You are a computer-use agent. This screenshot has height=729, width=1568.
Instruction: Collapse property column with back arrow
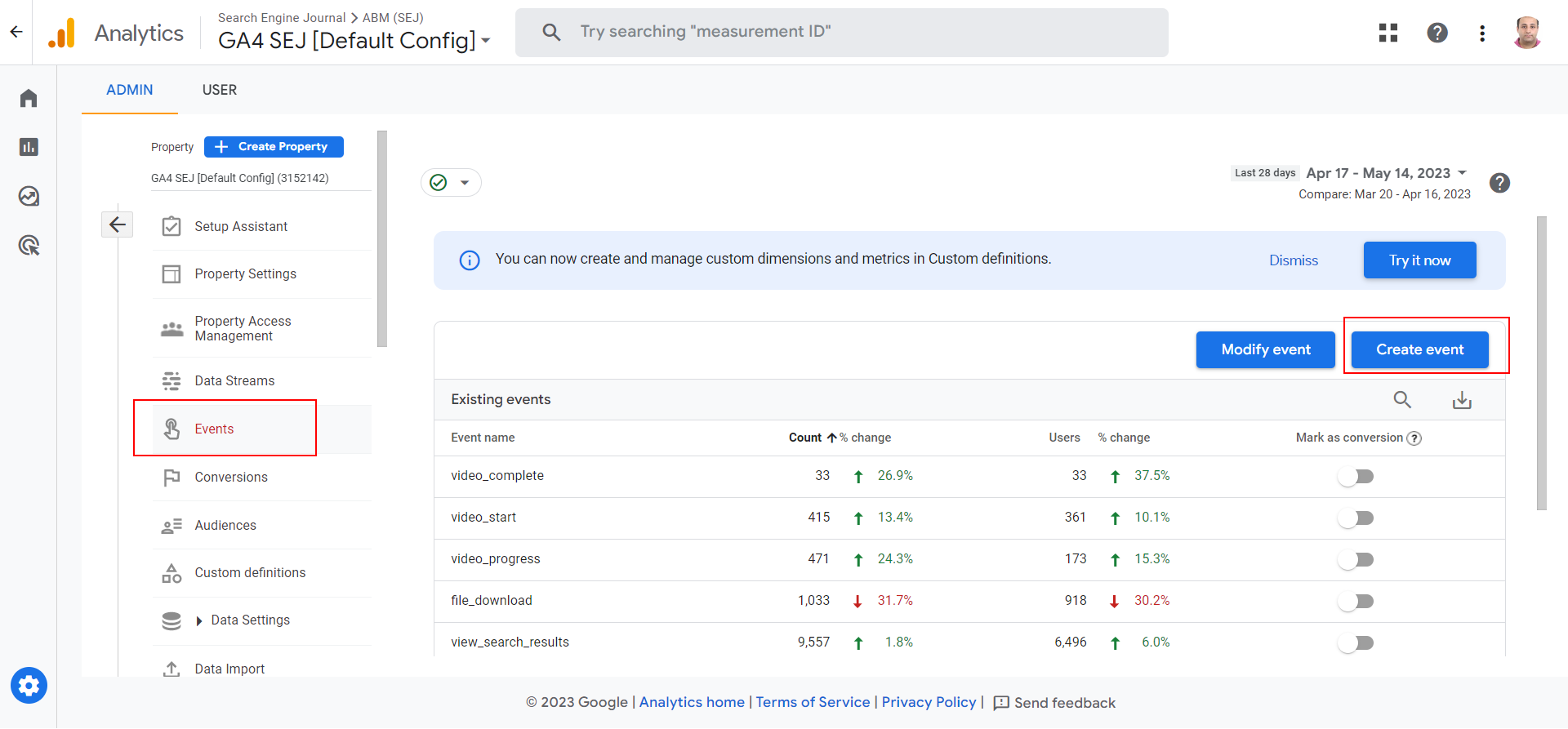117,224
